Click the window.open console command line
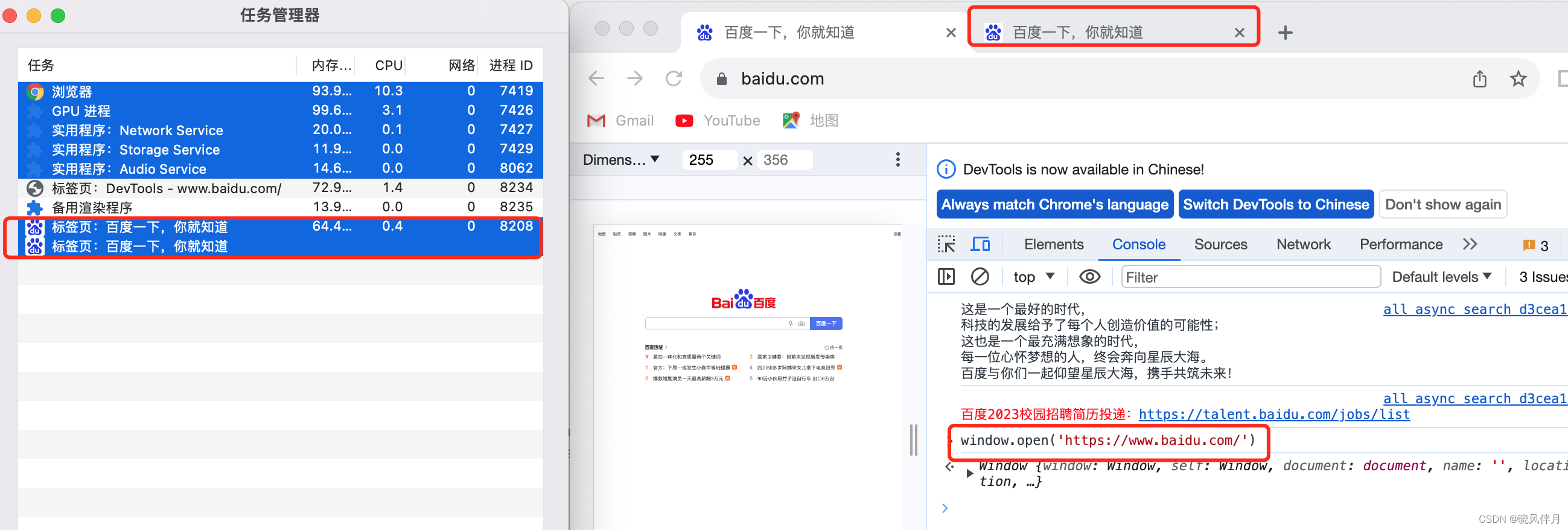Screen dimensions: 1568x530 pos(1108,441)
